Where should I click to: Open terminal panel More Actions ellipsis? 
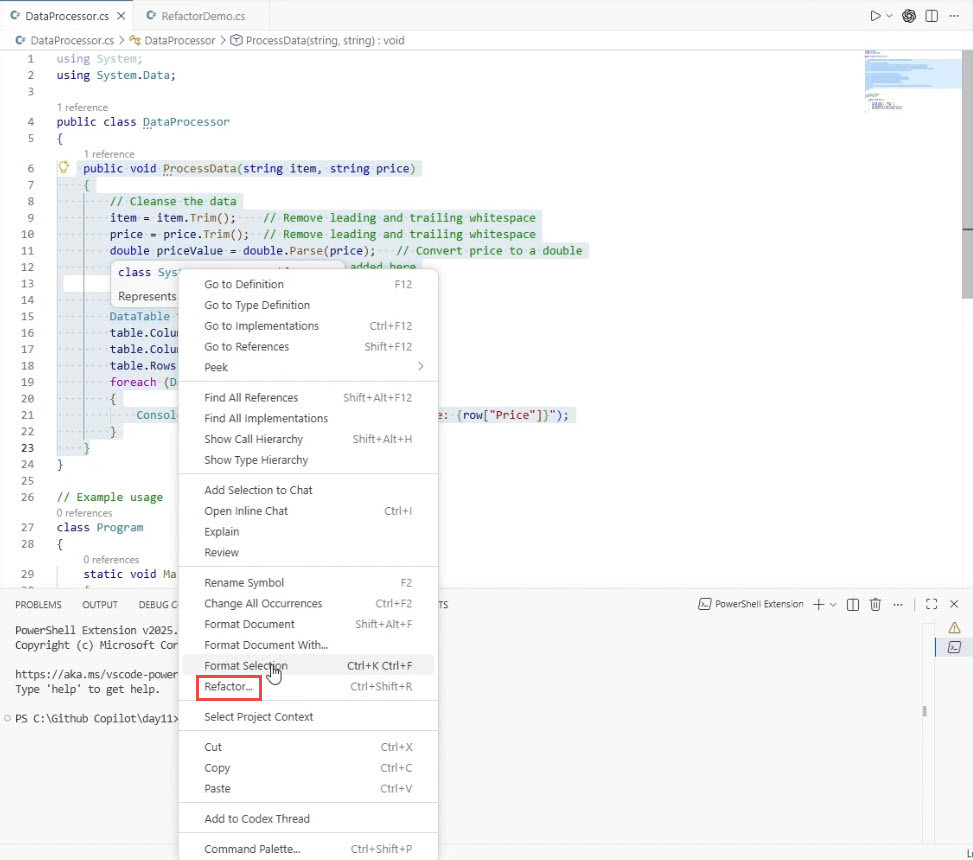898,604
